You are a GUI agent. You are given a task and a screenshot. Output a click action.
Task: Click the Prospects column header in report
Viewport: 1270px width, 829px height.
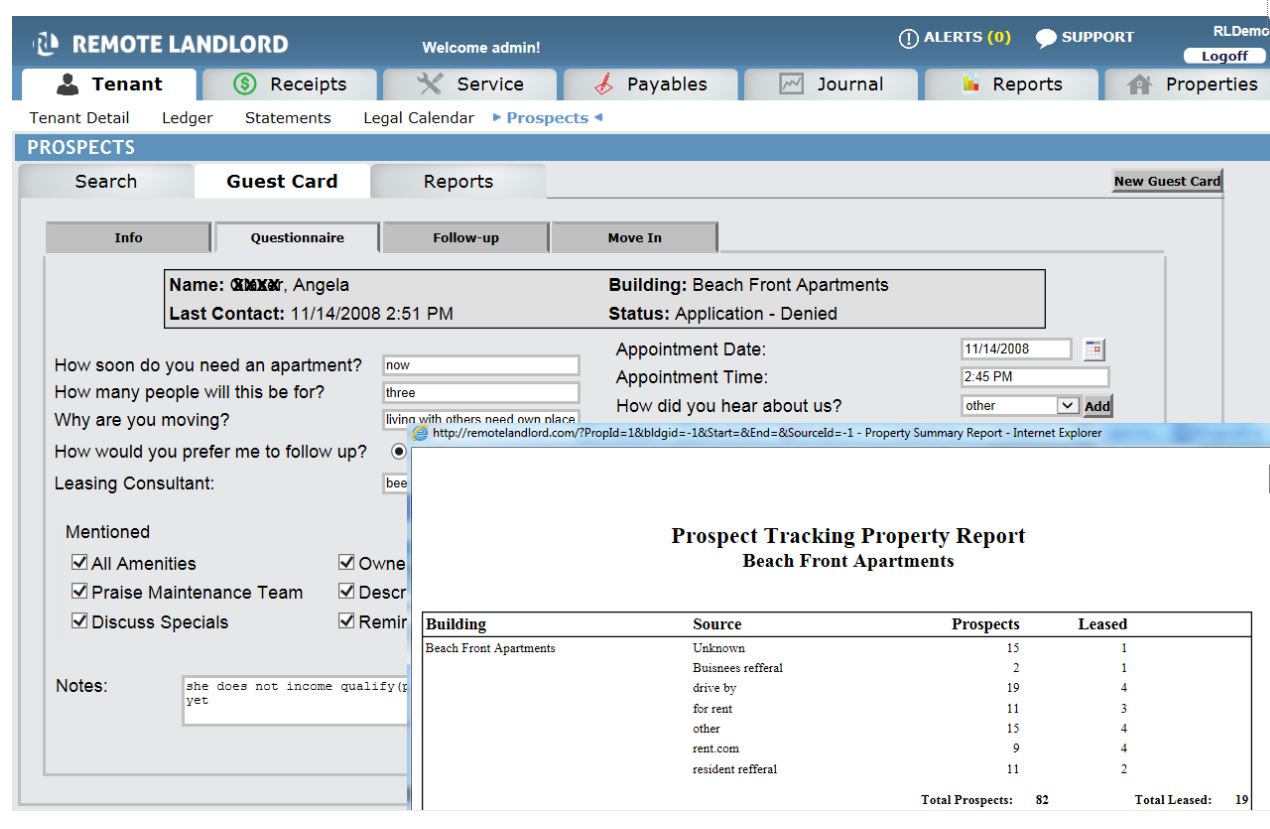coord(985,625)
